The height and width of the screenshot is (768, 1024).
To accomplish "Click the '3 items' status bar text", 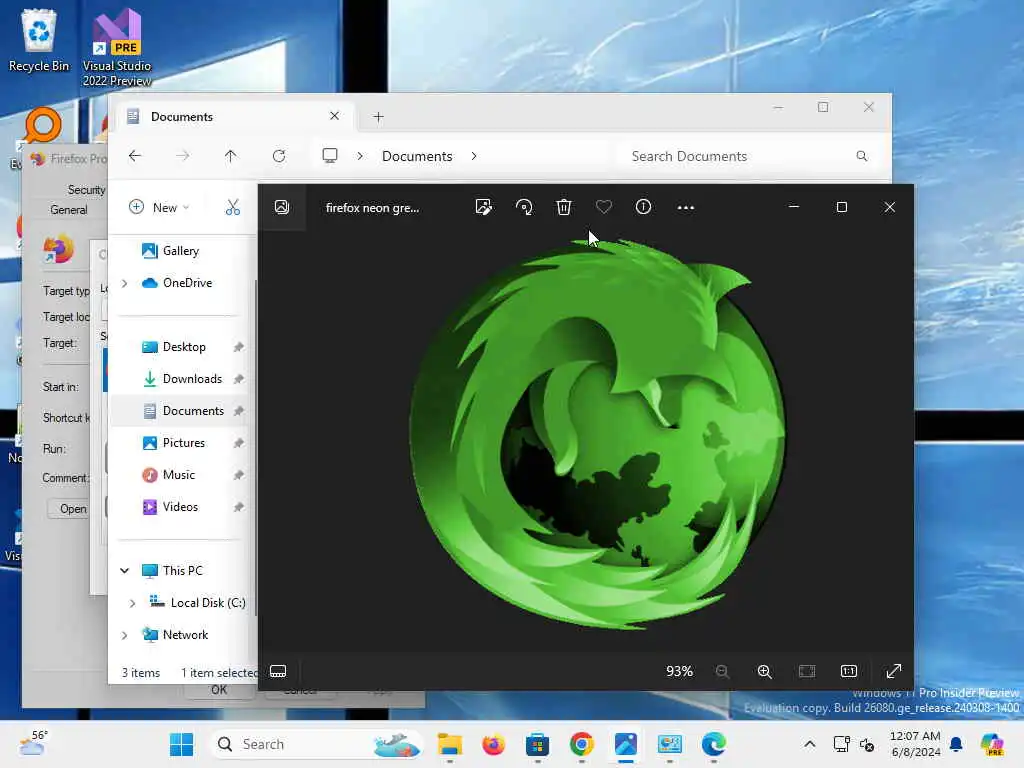I will [140, 673].
